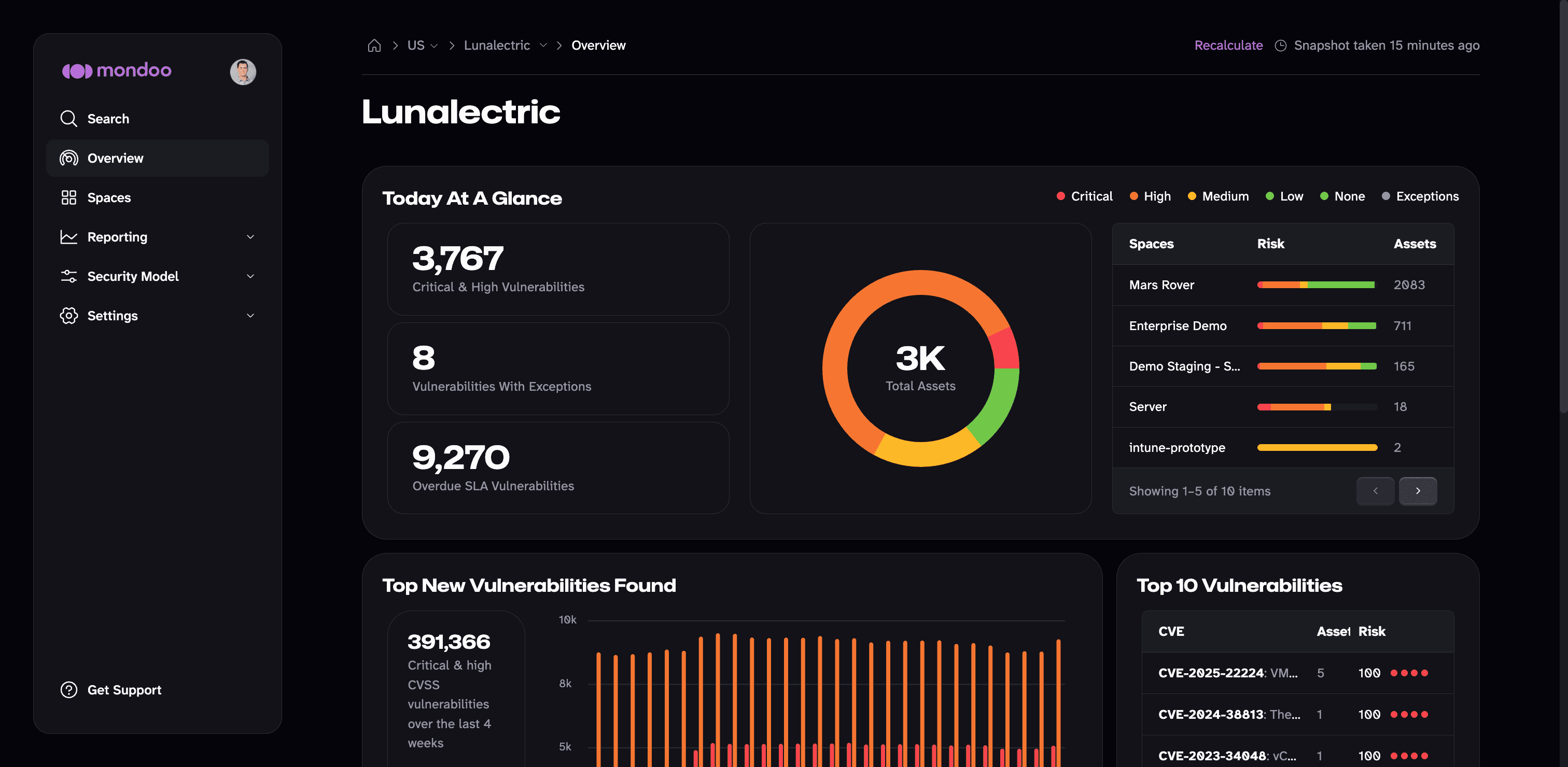Open Overdue SLA Vulnerabilities card
The image size is (1568, 767).
[558, 468]
